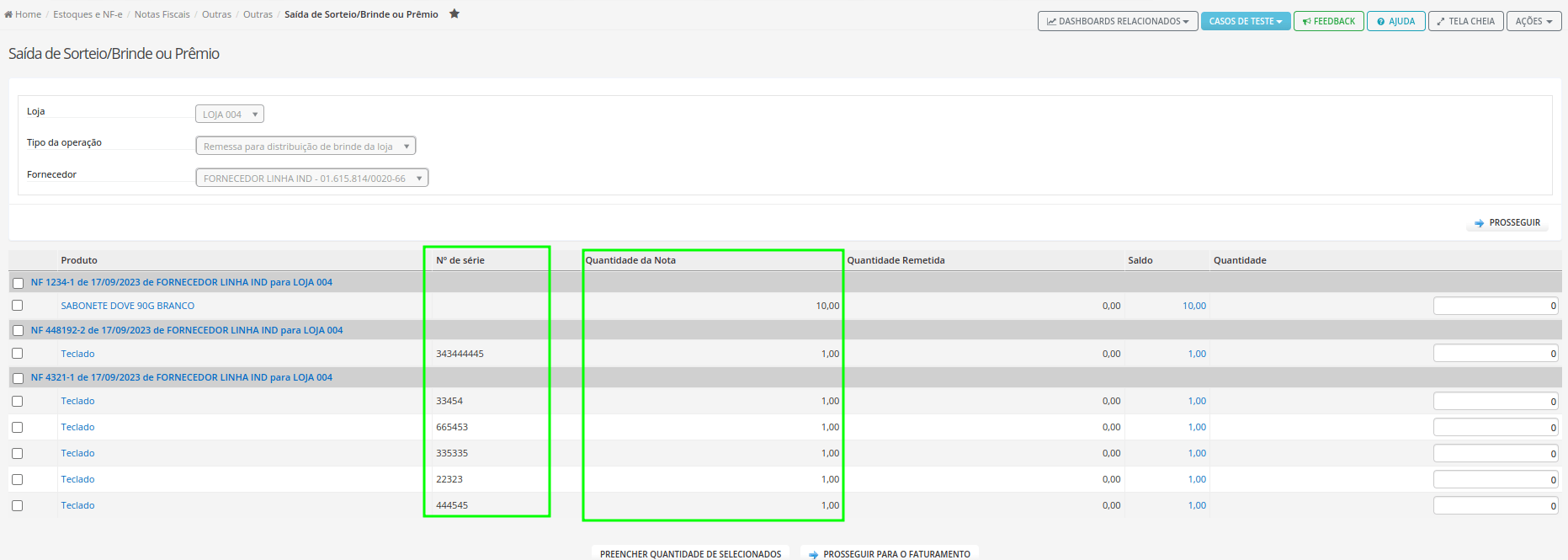Tick the Teclado row with serial 665453
The height and width of the screenshot is (560, 1568).
pyautogui.click(x=18, y=427)
